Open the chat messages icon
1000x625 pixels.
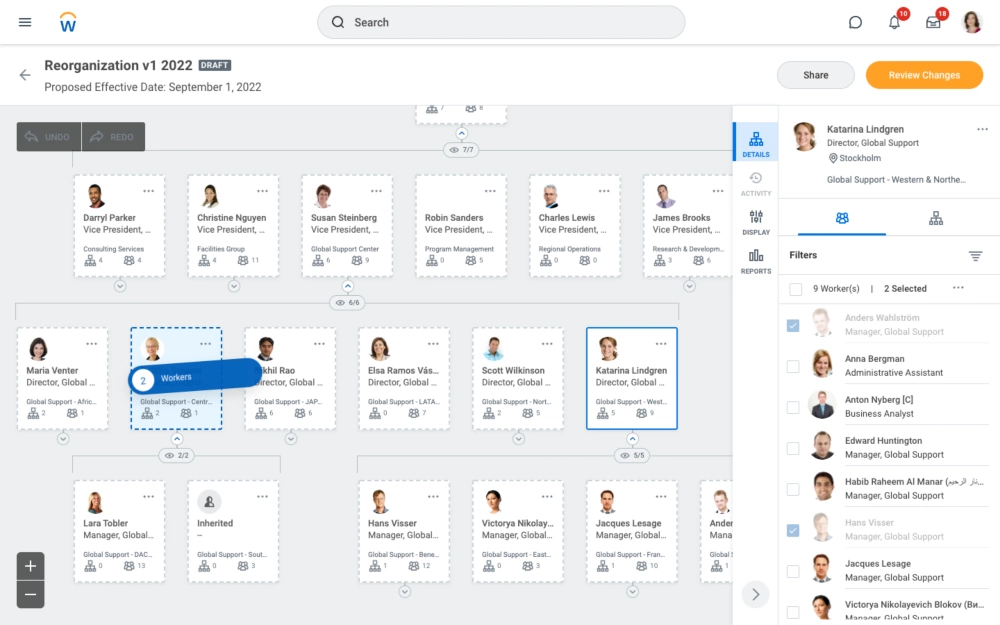tap(855, 22)
